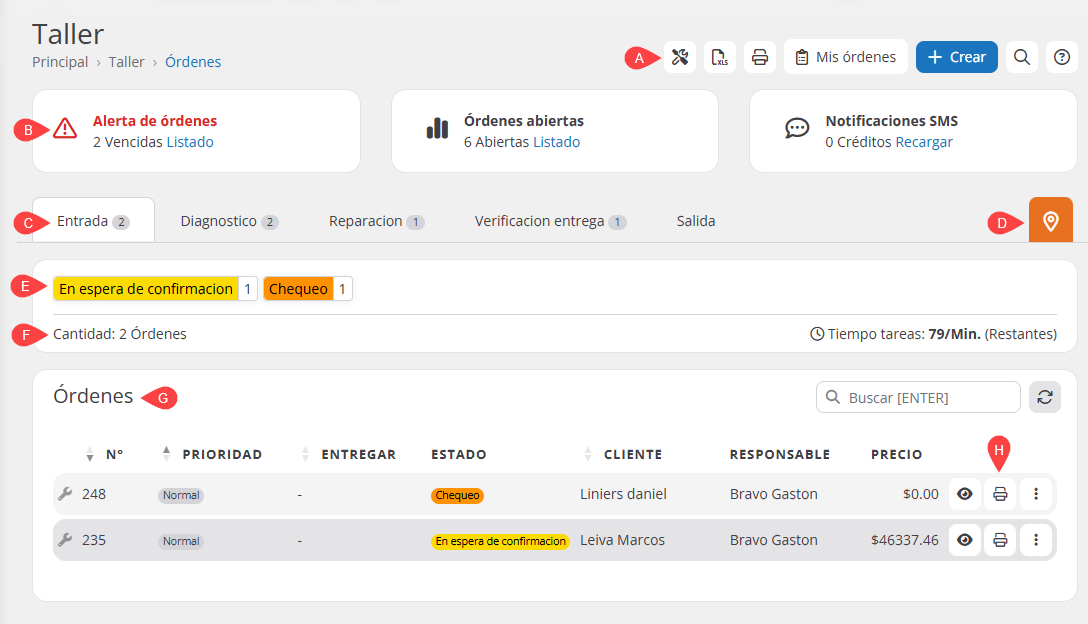Refresh the orders list

click(x=1045, y=397)
